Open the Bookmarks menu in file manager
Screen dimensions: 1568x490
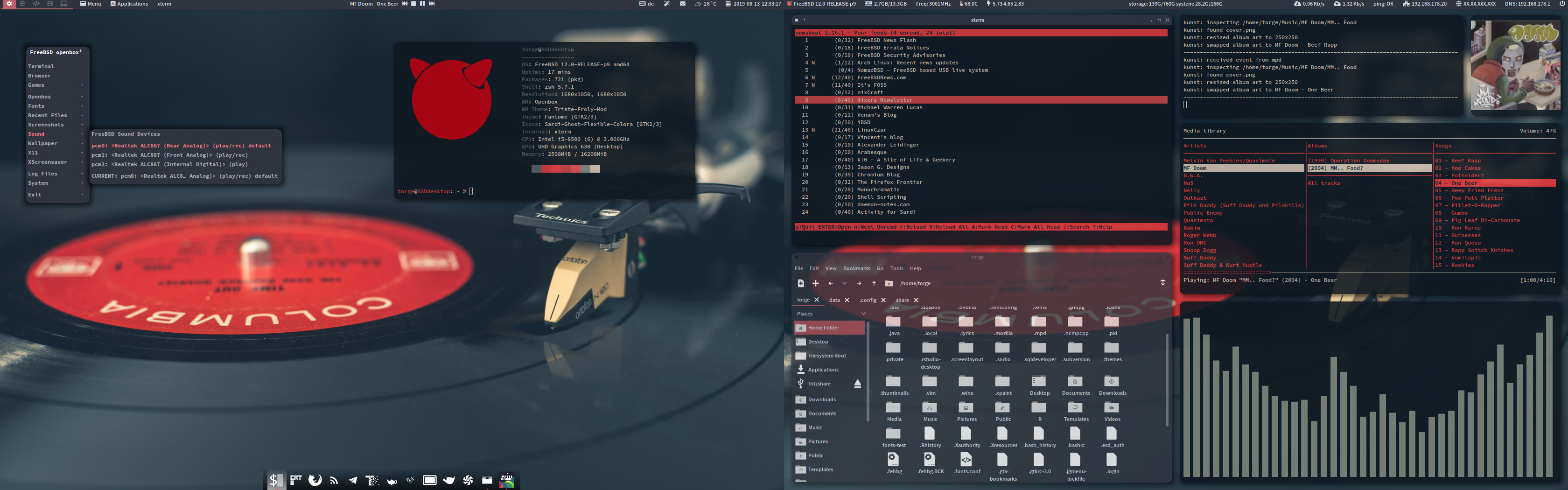(856, 268)
